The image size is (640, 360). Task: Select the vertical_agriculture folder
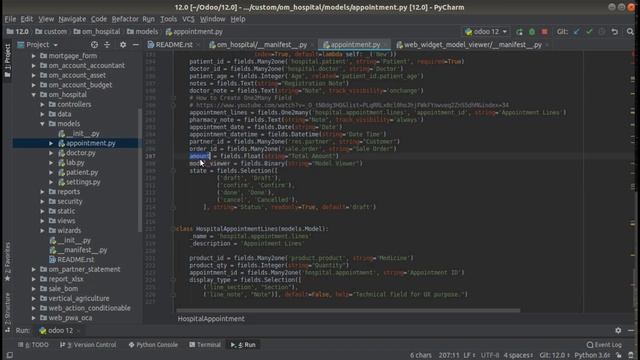(79, 298)
